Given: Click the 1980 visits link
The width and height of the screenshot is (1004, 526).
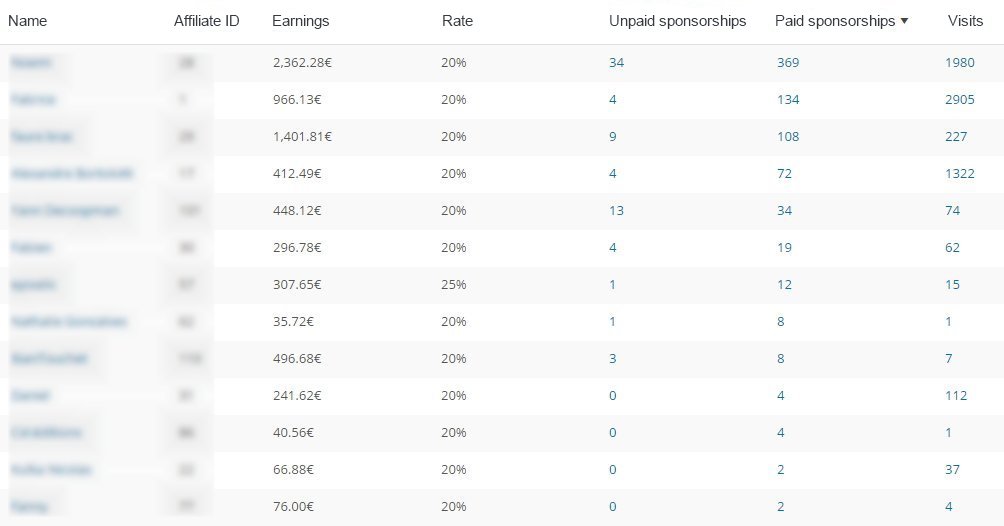Looking at the screenshot, I should pyautogui.click(x=960, y=63).
